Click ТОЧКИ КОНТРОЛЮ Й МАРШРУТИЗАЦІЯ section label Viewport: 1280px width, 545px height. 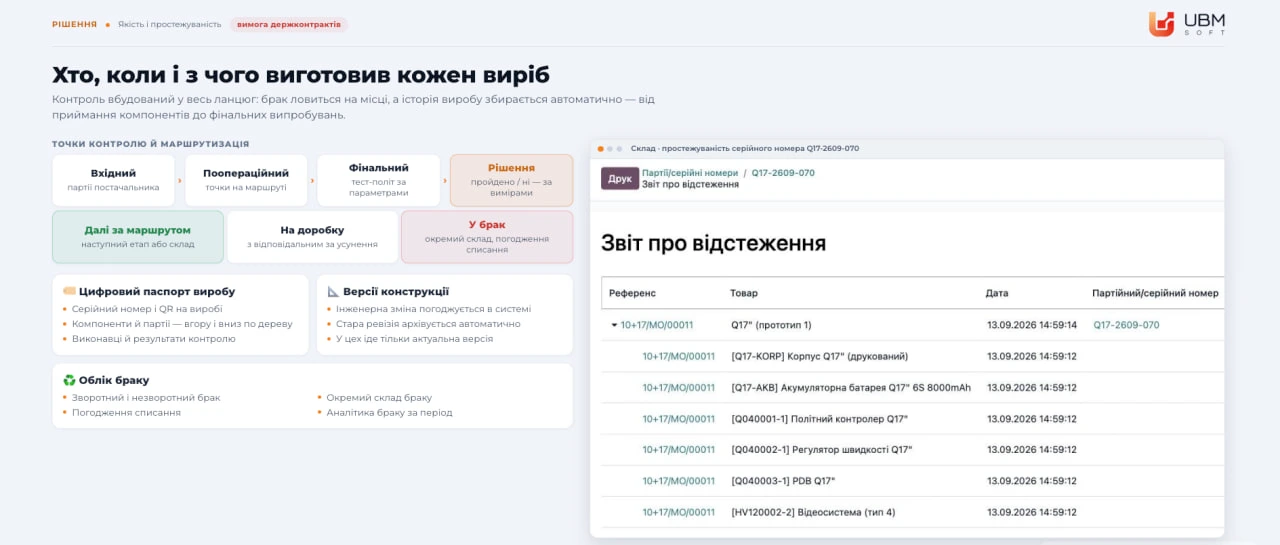point(151,144)
